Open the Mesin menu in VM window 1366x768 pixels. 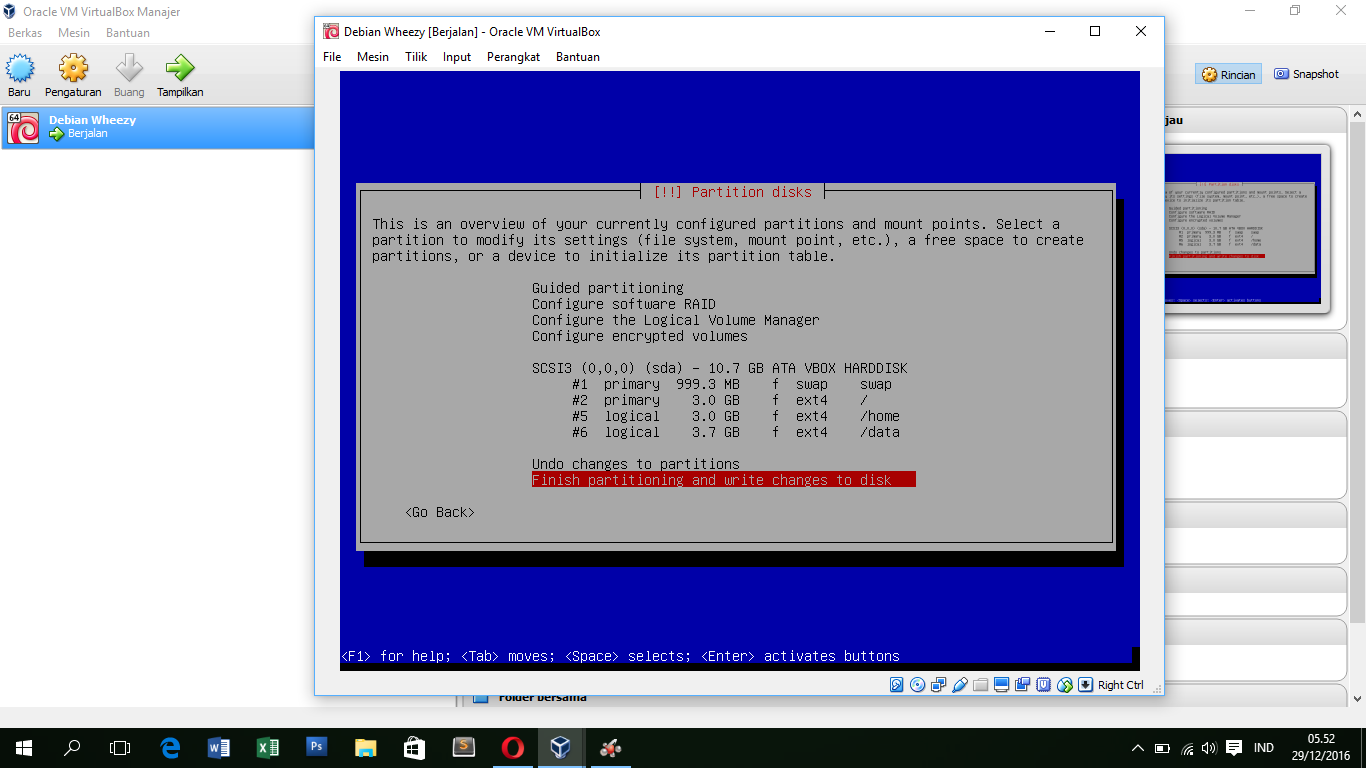point(373,57)
